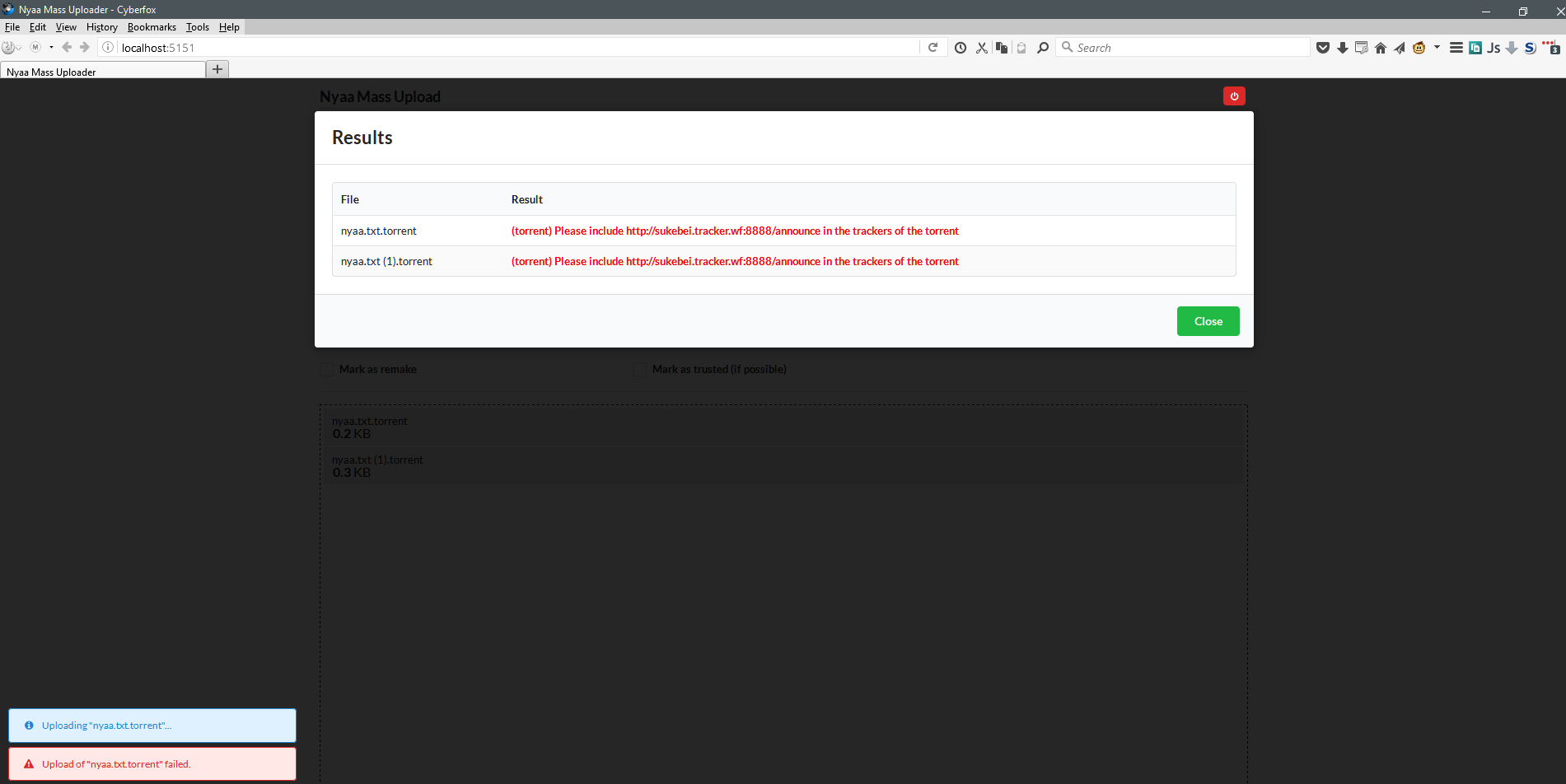
Task: Click the Greasemonkey monkey icon
Action: [1419, 48]
